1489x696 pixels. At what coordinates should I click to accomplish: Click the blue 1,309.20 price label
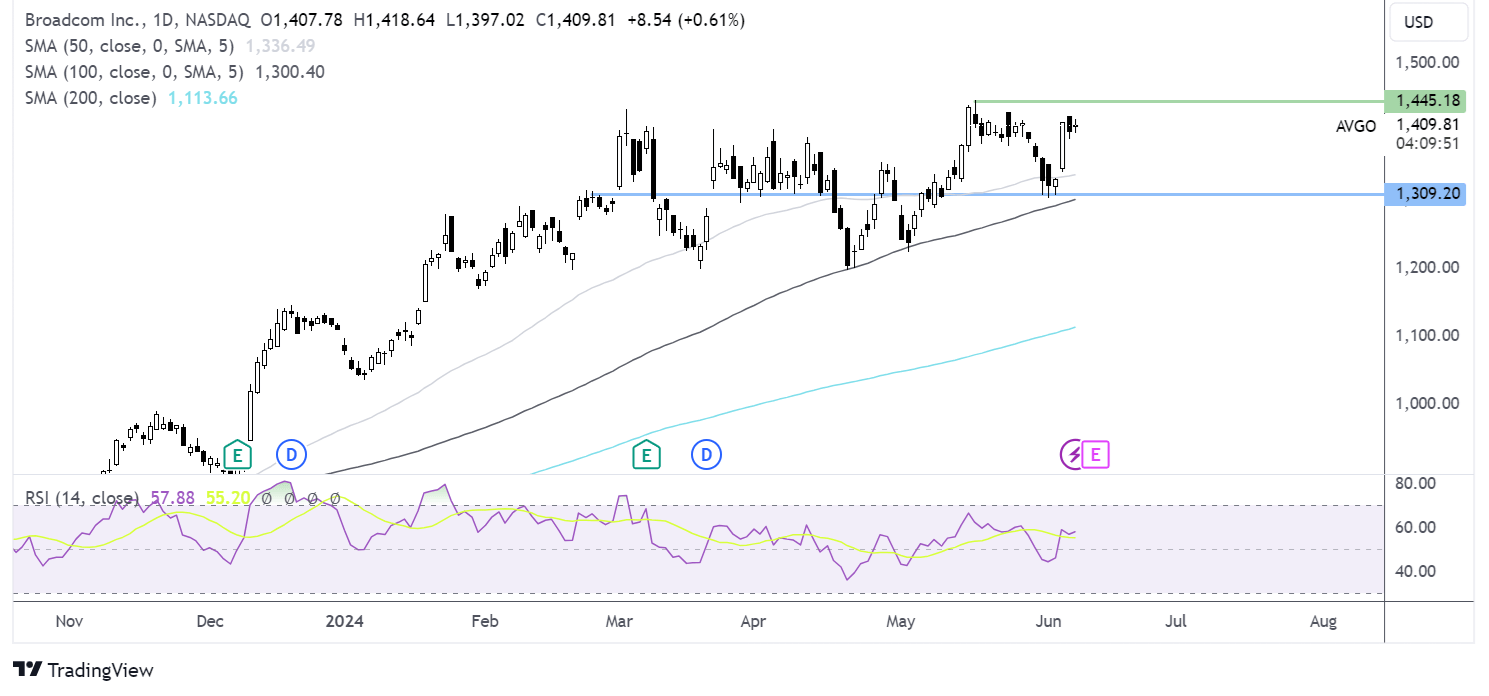1426,194
